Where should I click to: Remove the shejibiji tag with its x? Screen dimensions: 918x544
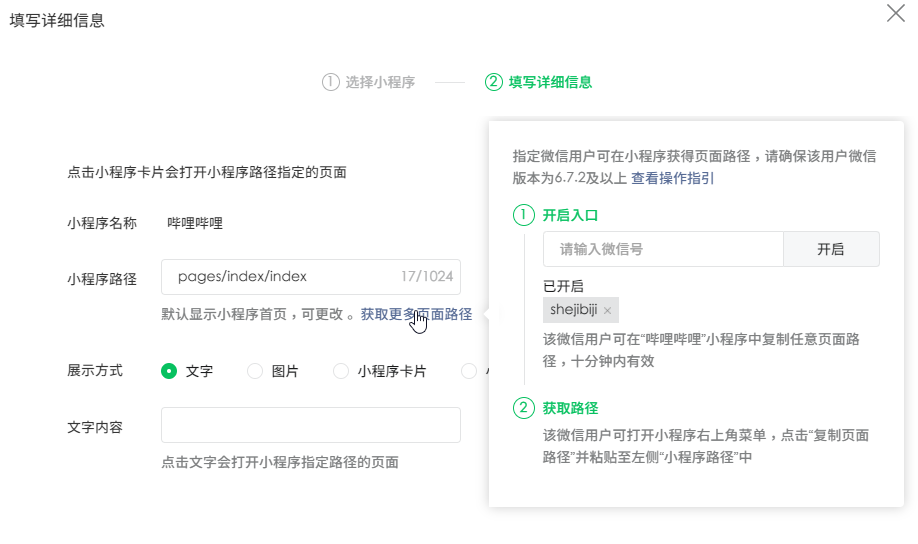(x=607, y=311)
